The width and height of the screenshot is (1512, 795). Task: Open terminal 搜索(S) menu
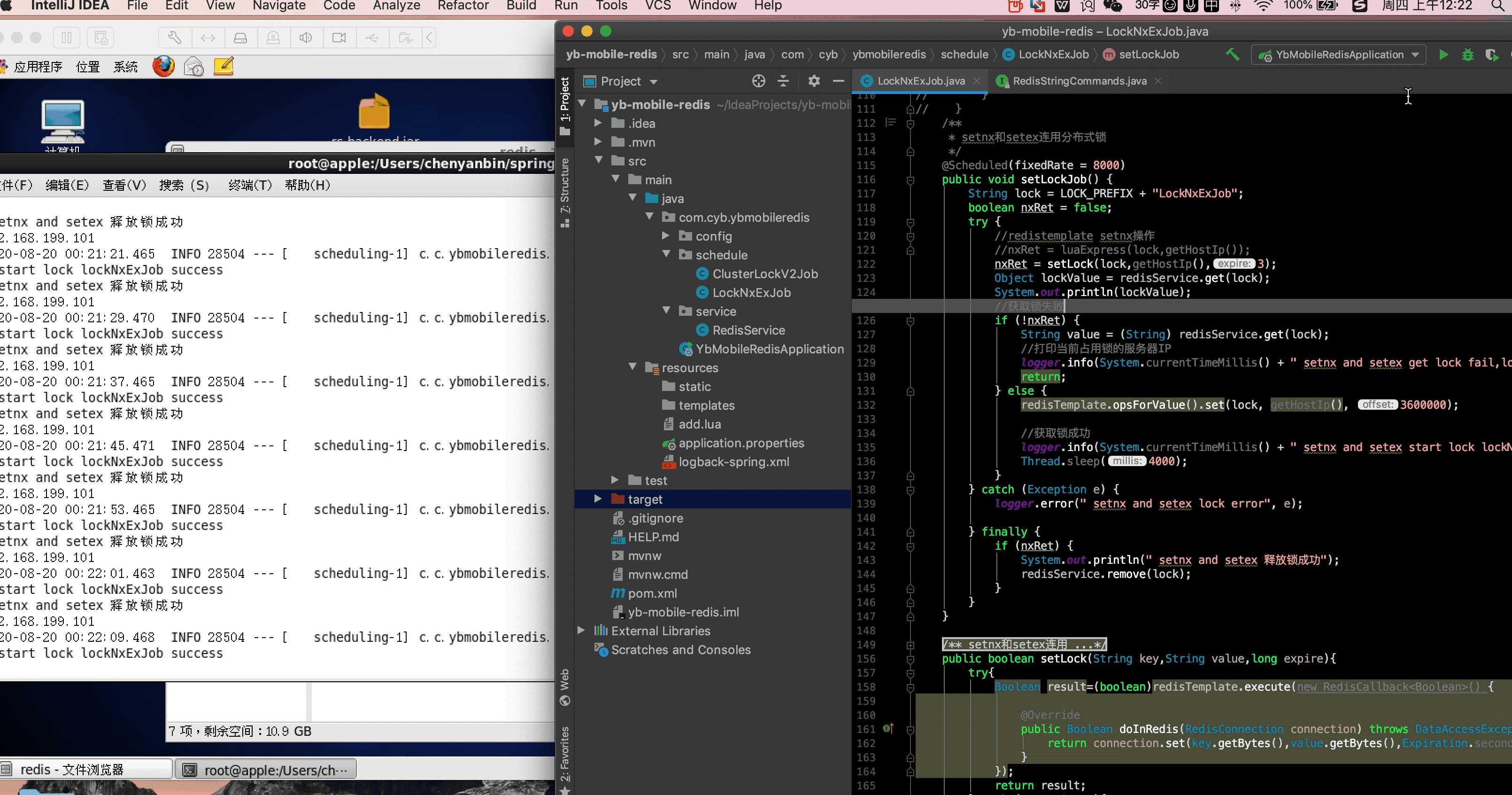[184, 186]
